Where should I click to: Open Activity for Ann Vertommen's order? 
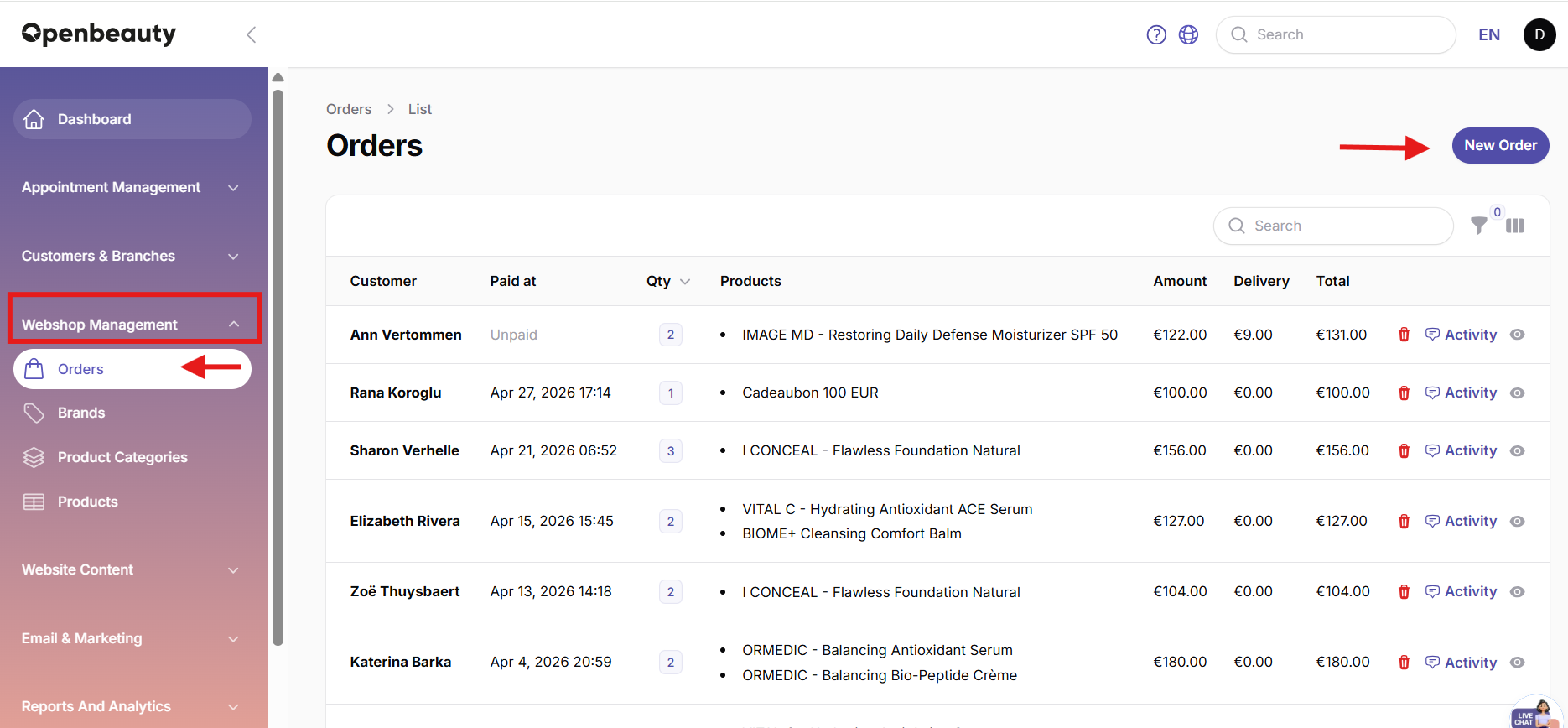[x=1461, y=335]
